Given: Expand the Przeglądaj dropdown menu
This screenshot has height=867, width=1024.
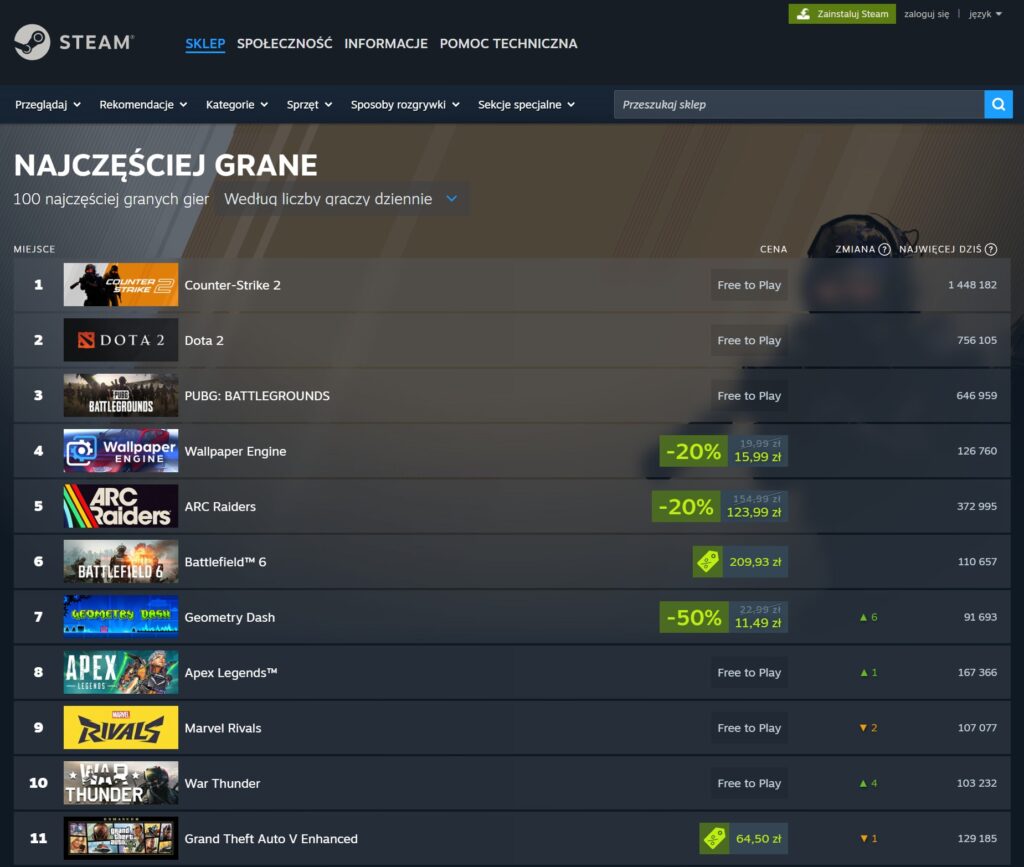Looking at the screenshot, I should click(x=48, y=104).
